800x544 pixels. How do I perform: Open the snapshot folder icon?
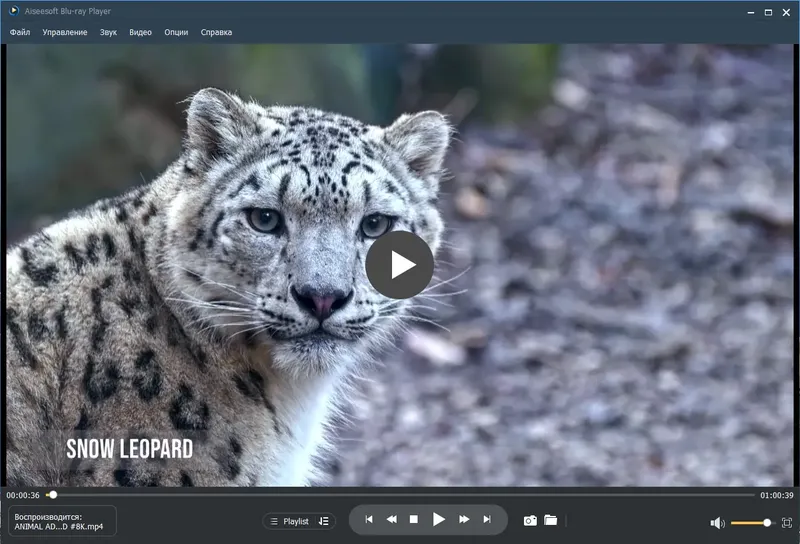coord(551,521)
